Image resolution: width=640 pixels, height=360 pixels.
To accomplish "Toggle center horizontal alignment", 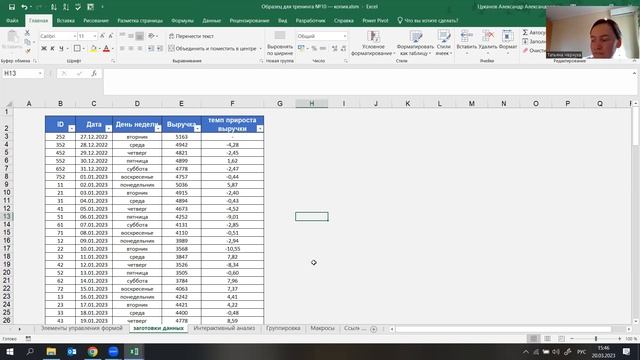I will click(131, 49).
